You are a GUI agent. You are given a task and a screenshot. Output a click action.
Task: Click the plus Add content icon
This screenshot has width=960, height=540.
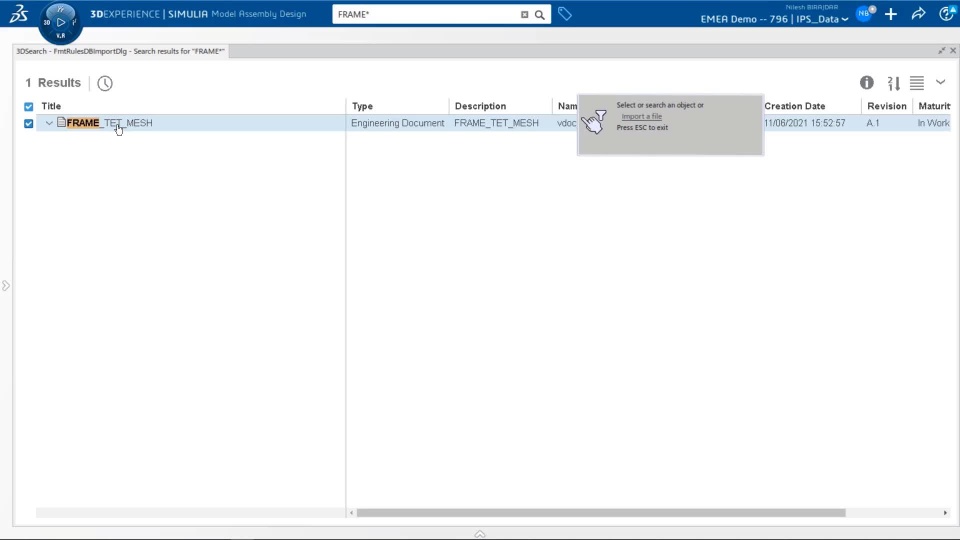[891, 14]
